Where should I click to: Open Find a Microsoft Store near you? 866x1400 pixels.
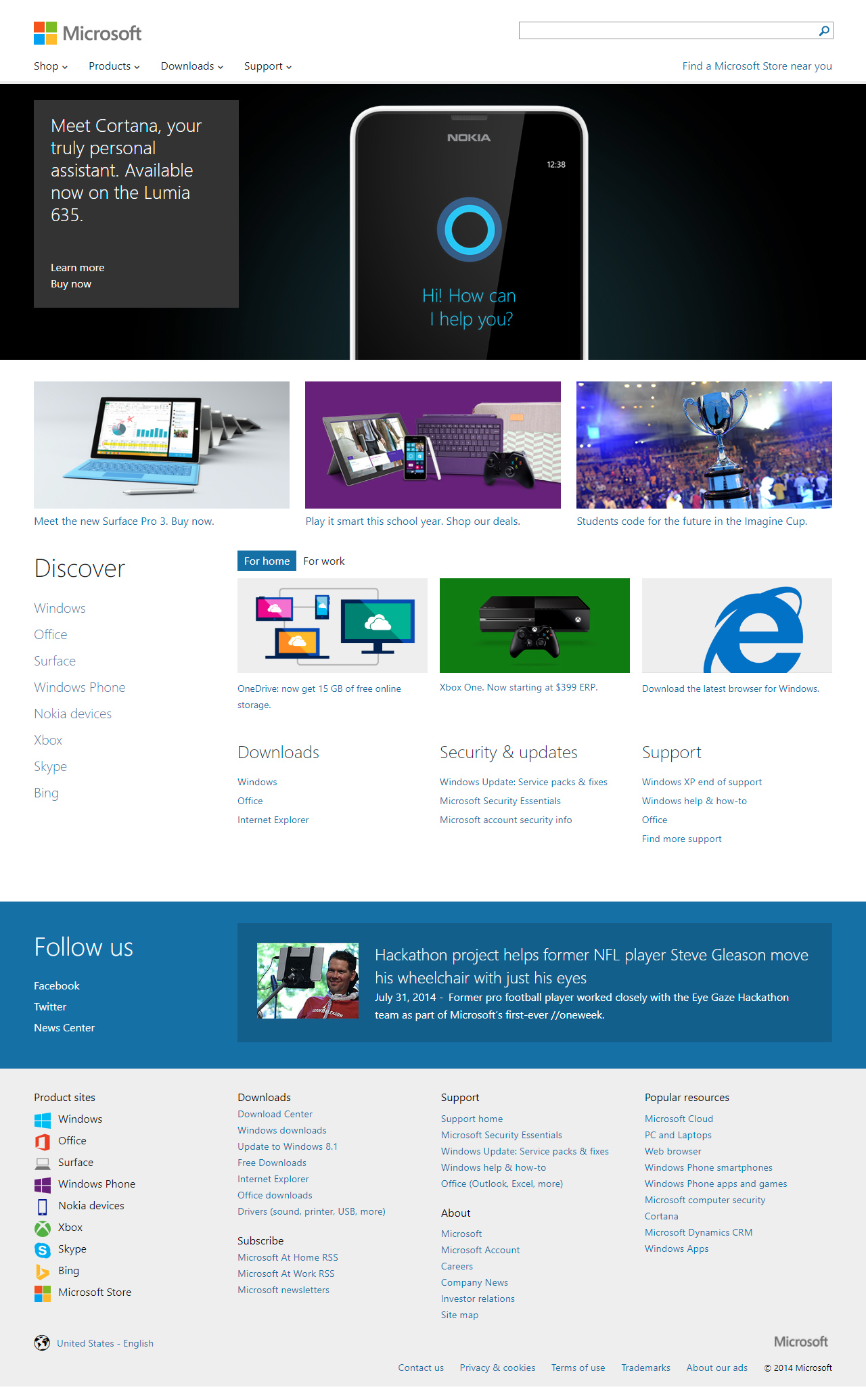point(757,66)
